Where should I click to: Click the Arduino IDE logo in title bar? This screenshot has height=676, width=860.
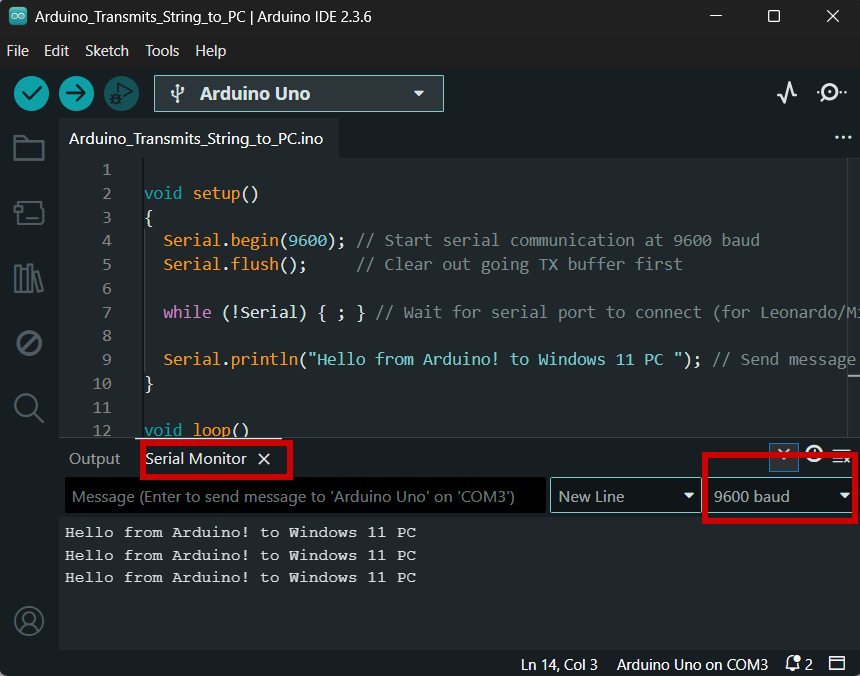18,16
